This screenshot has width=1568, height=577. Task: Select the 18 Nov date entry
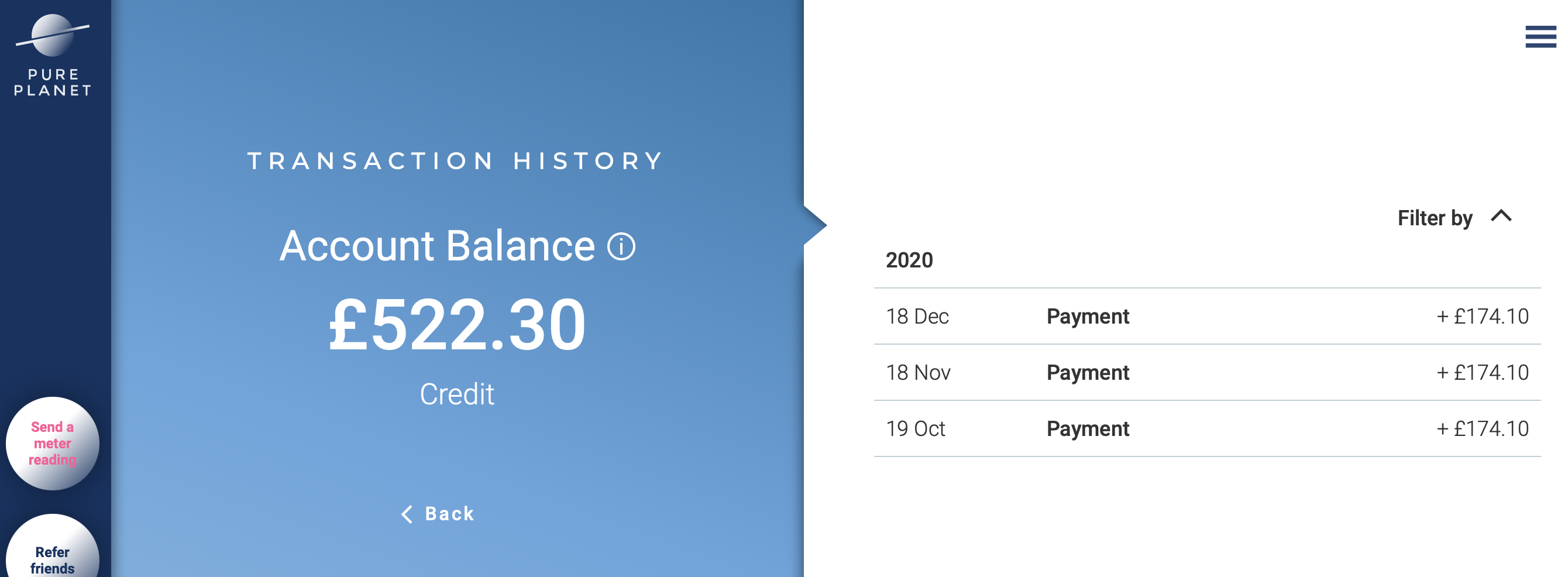pyautogui.click(x=917, y=373)
